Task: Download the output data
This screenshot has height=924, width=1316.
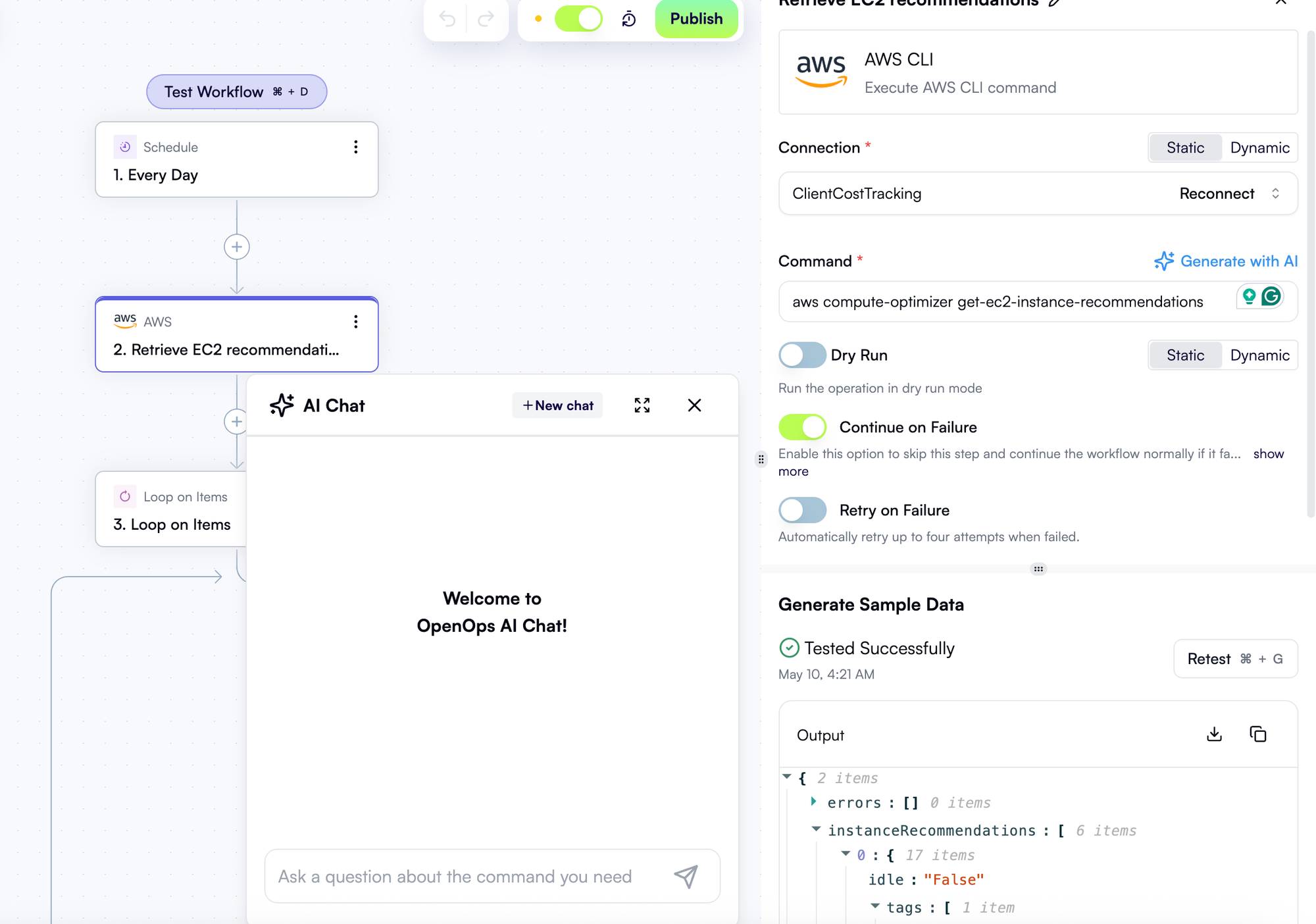Action: [x=1215, y=734]
